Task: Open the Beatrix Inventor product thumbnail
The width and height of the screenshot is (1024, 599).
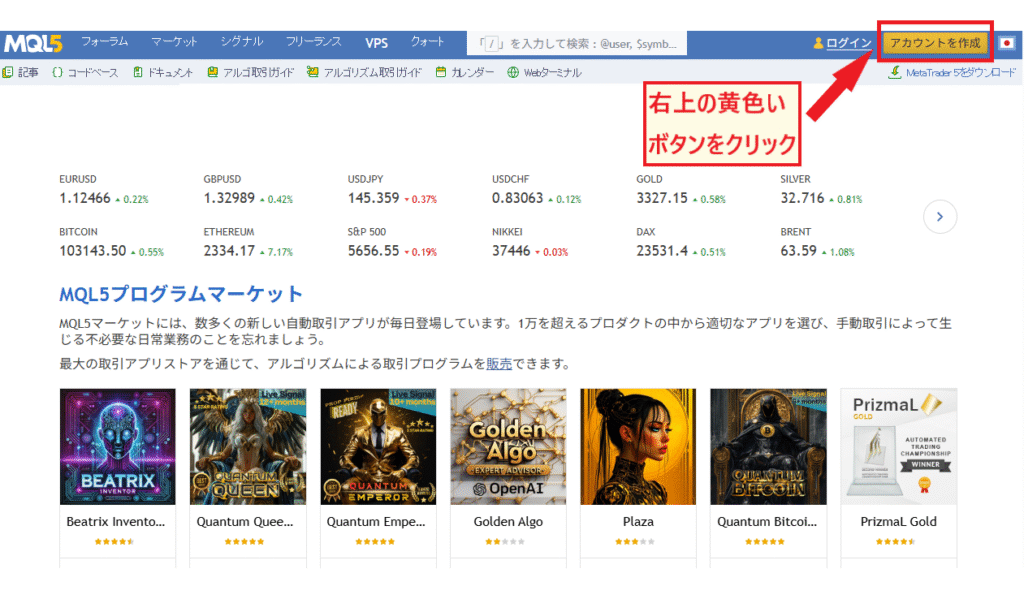Action: point(118,447)
